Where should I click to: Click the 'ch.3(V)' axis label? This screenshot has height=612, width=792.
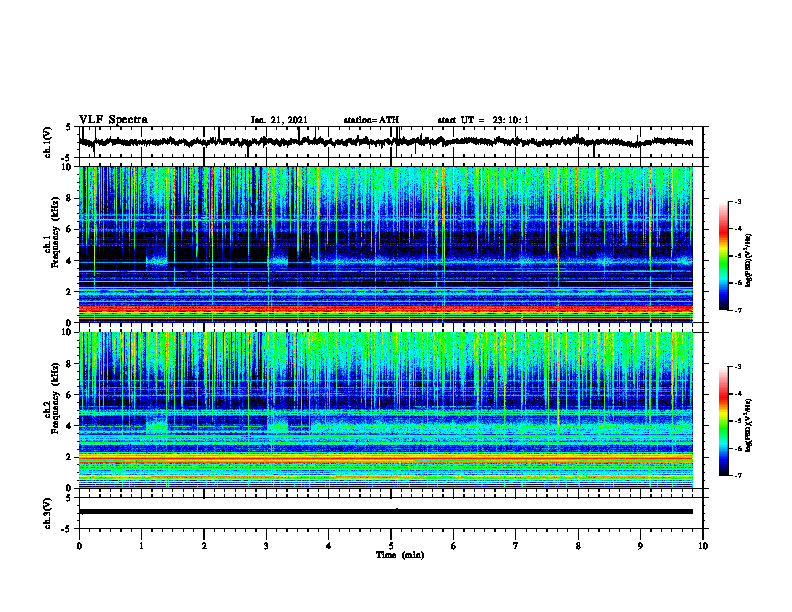coord(48,514)
